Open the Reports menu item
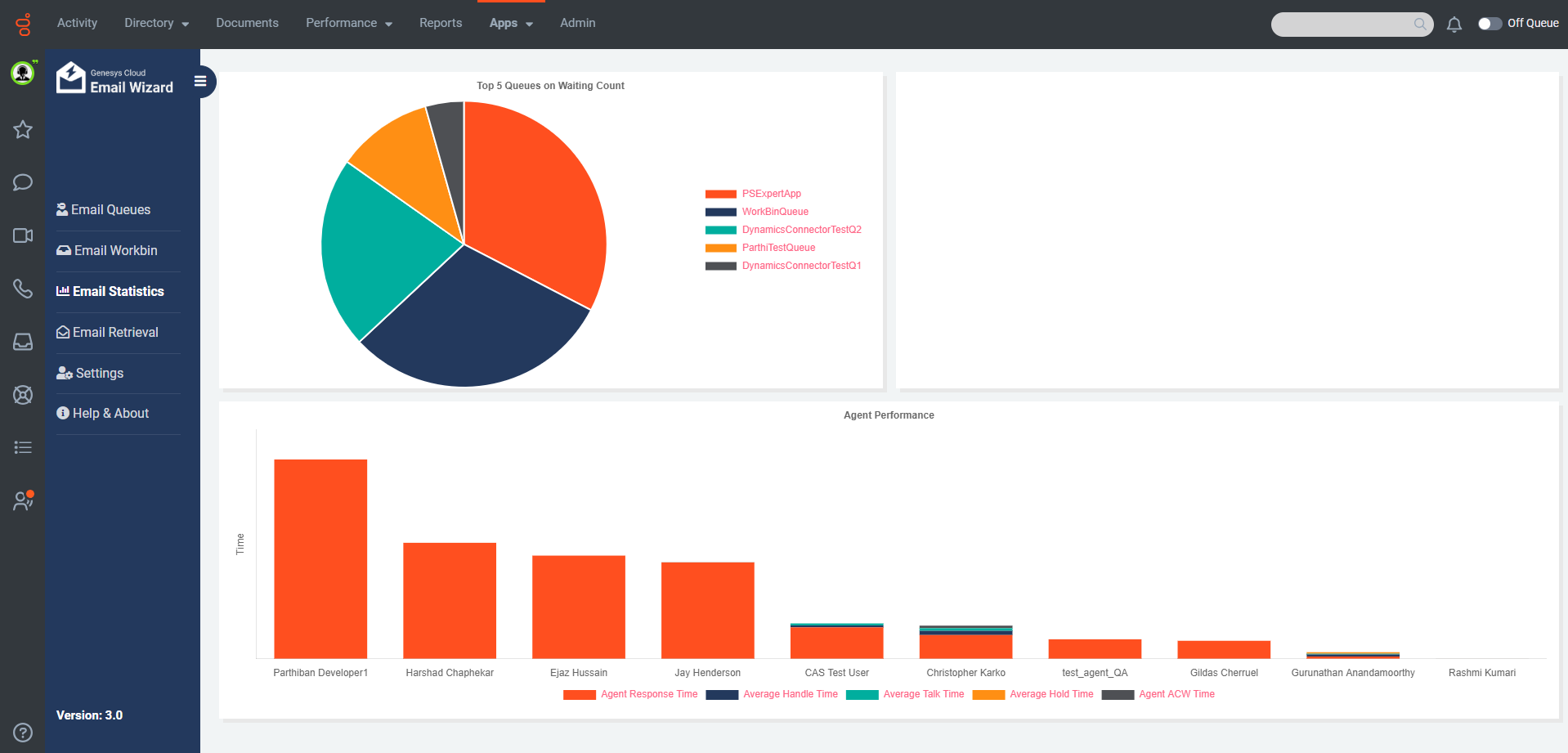 click(441, 23)
